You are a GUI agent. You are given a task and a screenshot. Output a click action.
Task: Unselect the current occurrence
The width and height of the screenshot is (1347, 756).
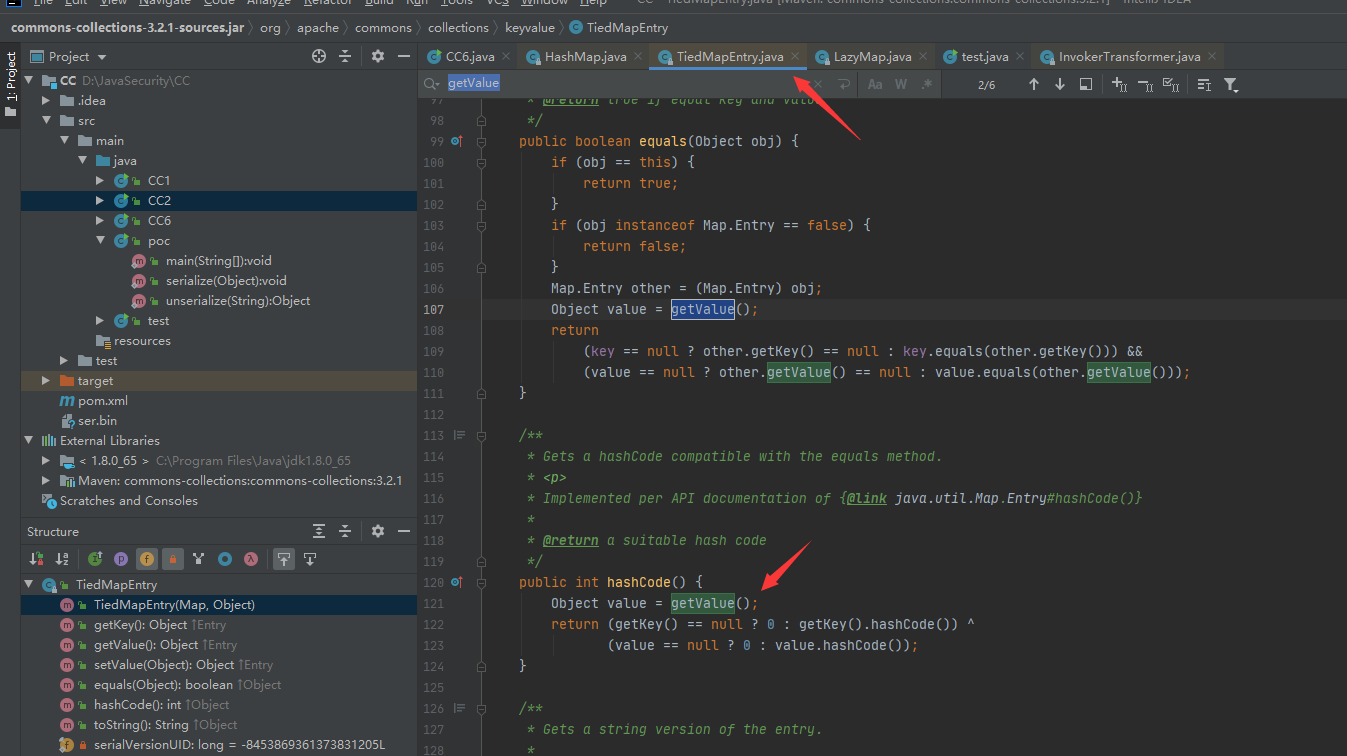1146,84
